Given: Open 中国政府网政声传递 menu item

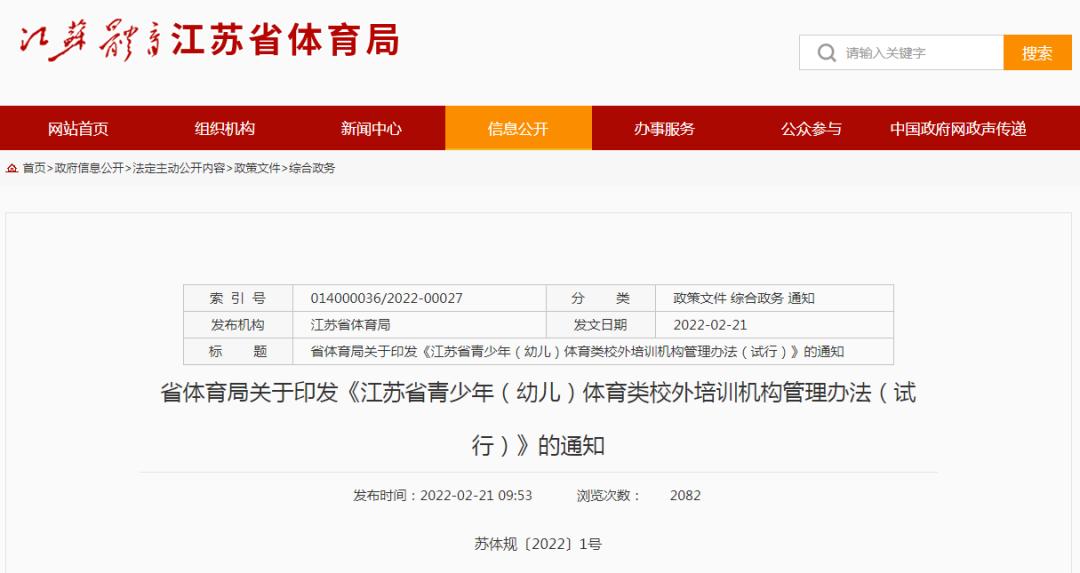Looking at the screenshot, I should coord(958,129).
